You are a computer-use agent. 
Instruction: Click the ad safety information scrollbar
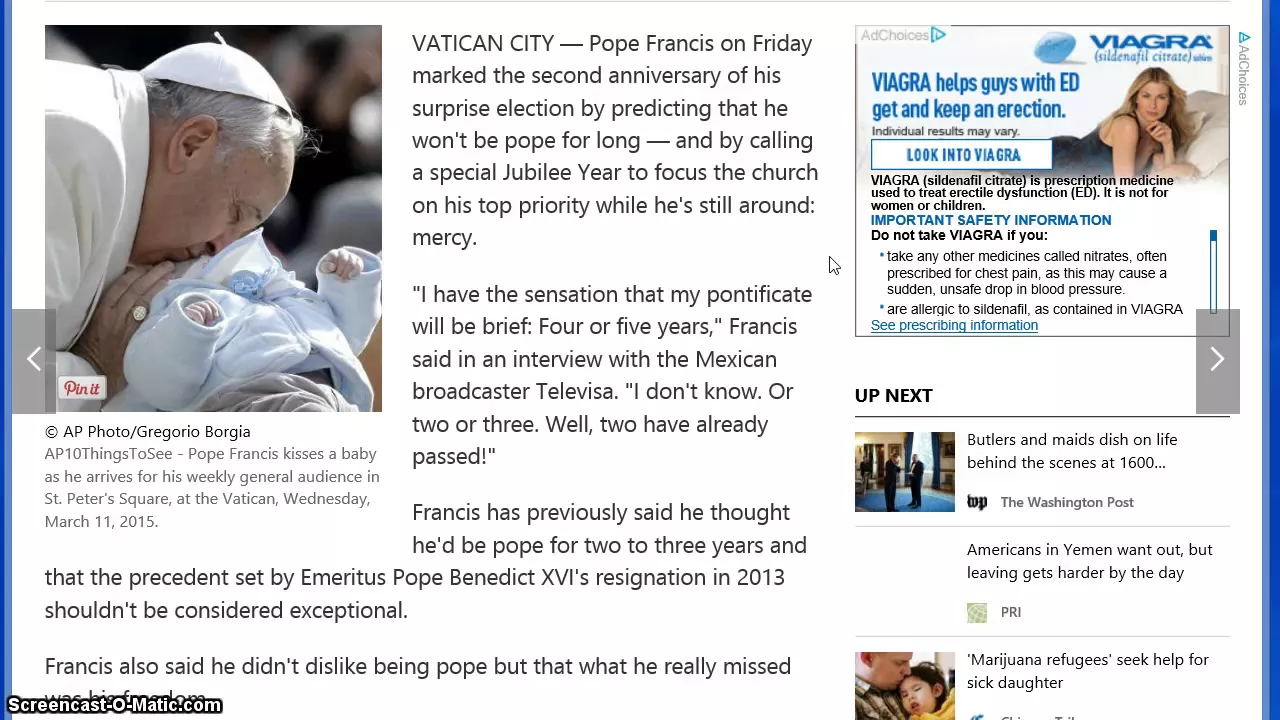[1213, 271]
